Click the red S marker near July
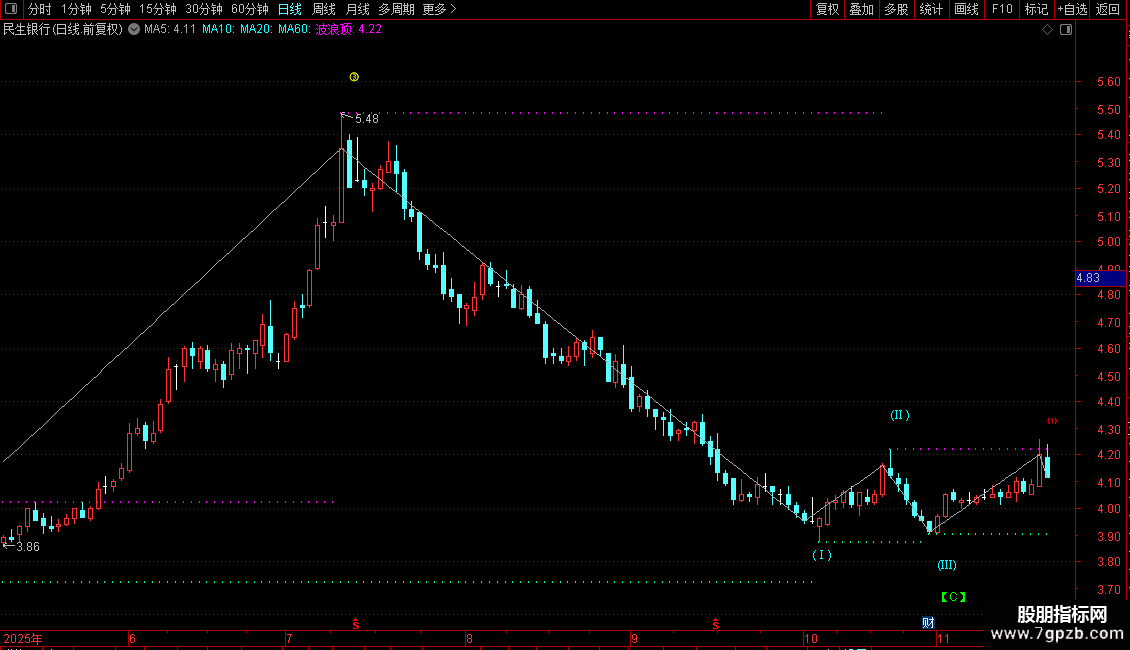Screen dimensions: 1130x650 (x=355, y=624)
